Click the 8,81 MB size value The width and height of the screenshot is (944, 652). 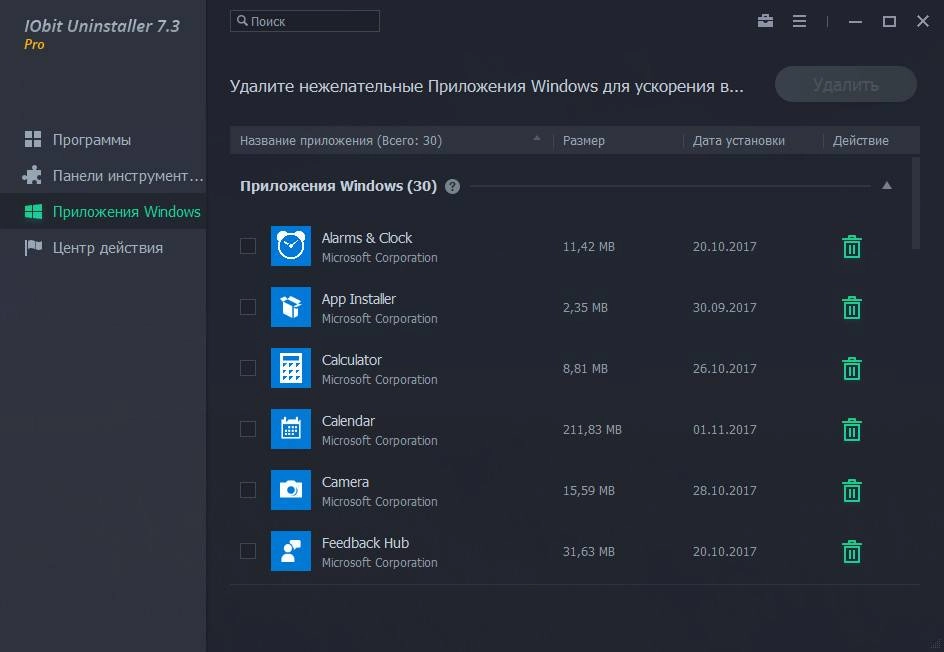click(585, 368)
